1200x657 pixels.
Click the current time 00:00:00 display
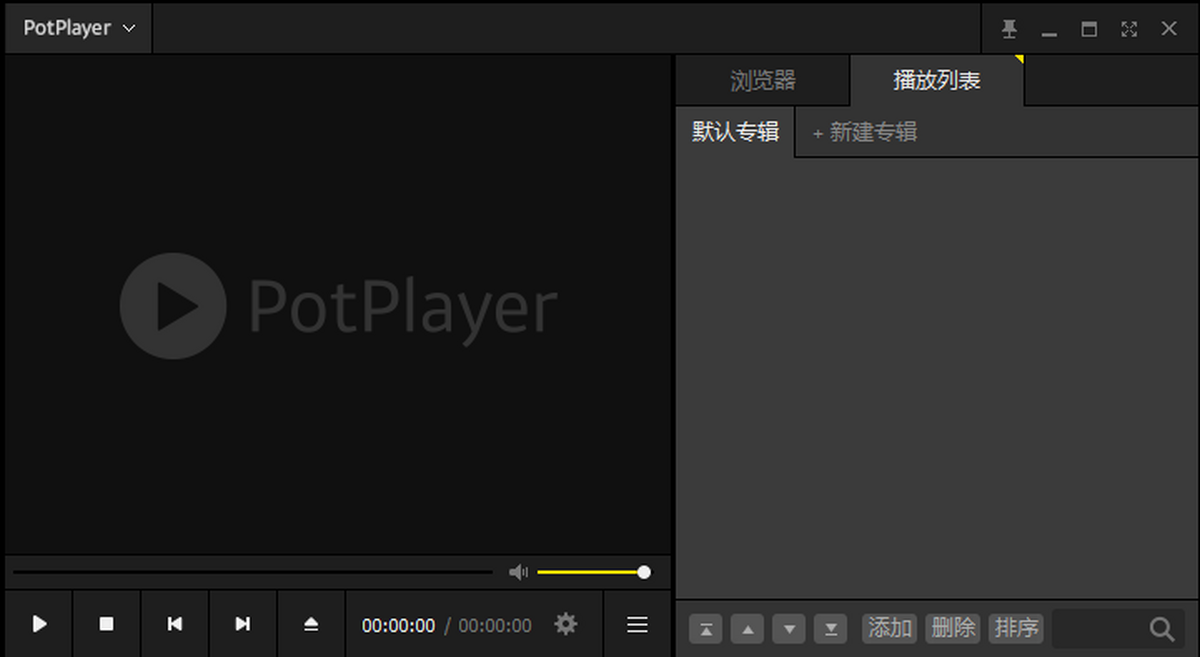coord(398,626)
